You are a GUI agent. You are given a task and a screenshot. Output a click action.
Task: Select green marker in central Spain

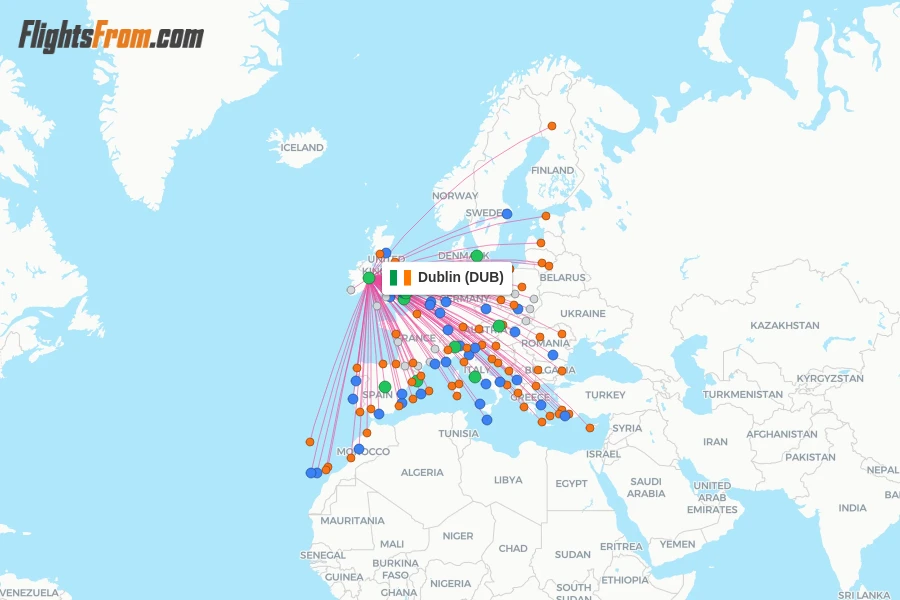pos(385,387)
